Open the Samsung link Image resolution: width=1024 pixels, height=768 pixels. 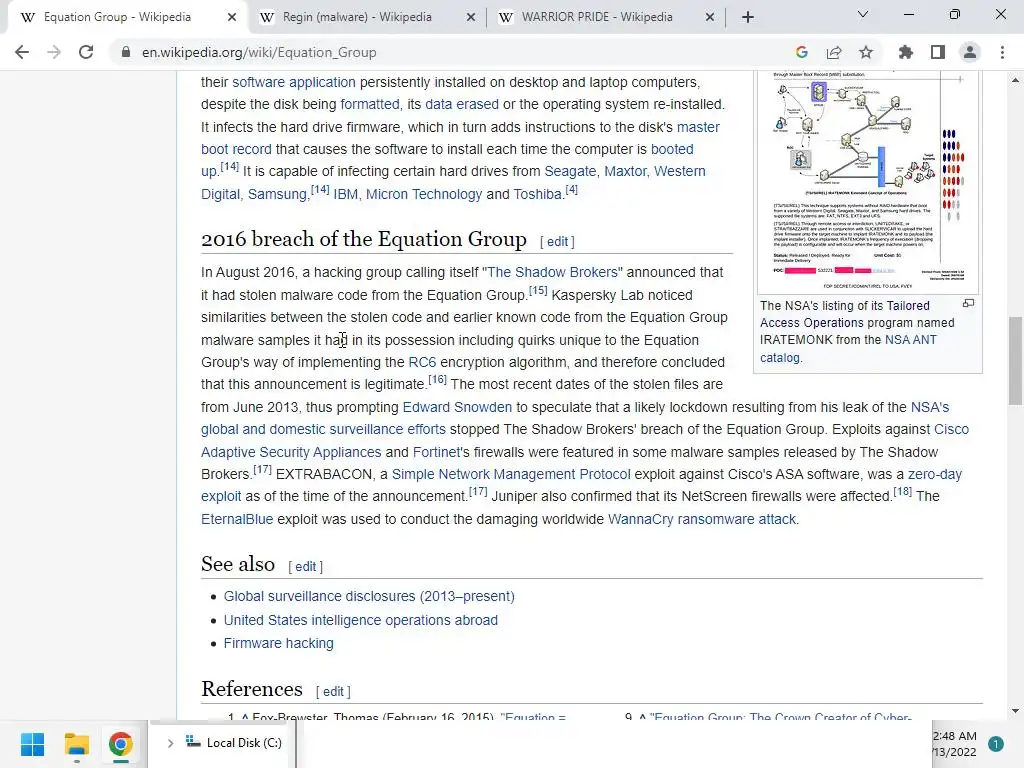(x=277, y=195)
